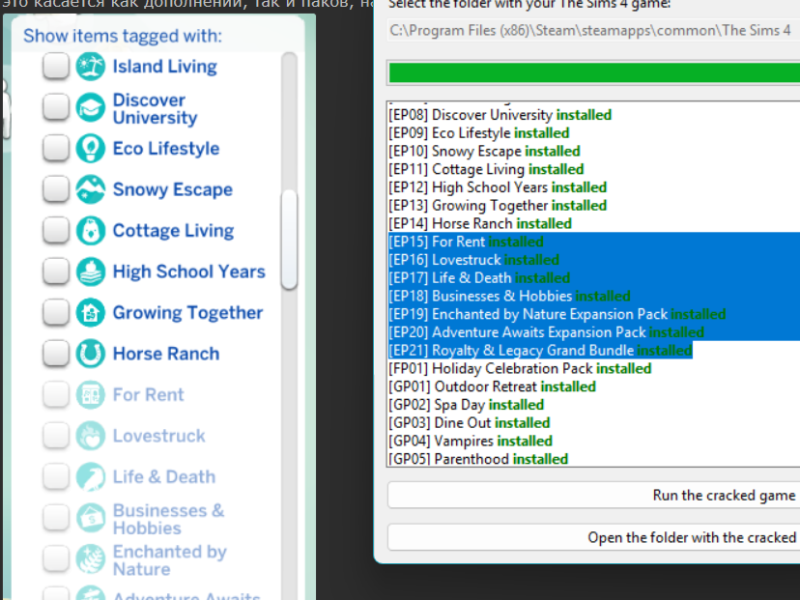800x600 pixels.
Task: Select [EP18] Businesses & Hobbies list item
Action: tap(509, 296)
